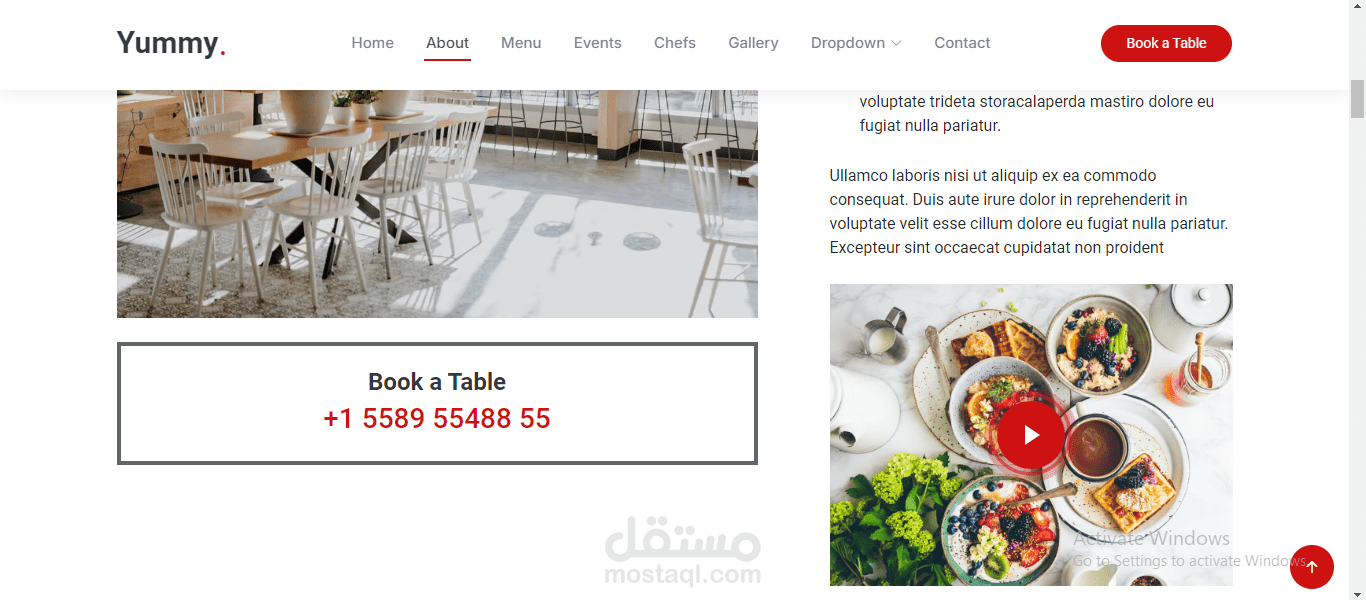
Task: Navigate to the Chefs section
Action: [x=675, y=43]
